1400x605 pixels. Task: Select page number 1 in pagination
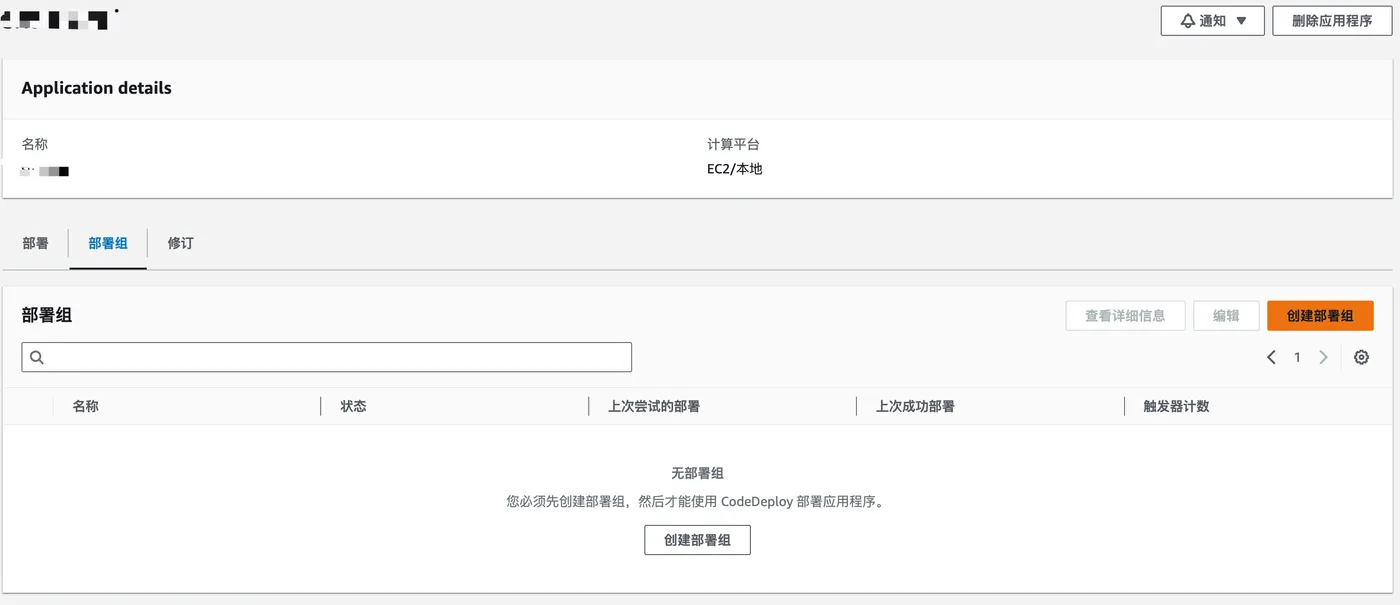tap(1297, 357)
